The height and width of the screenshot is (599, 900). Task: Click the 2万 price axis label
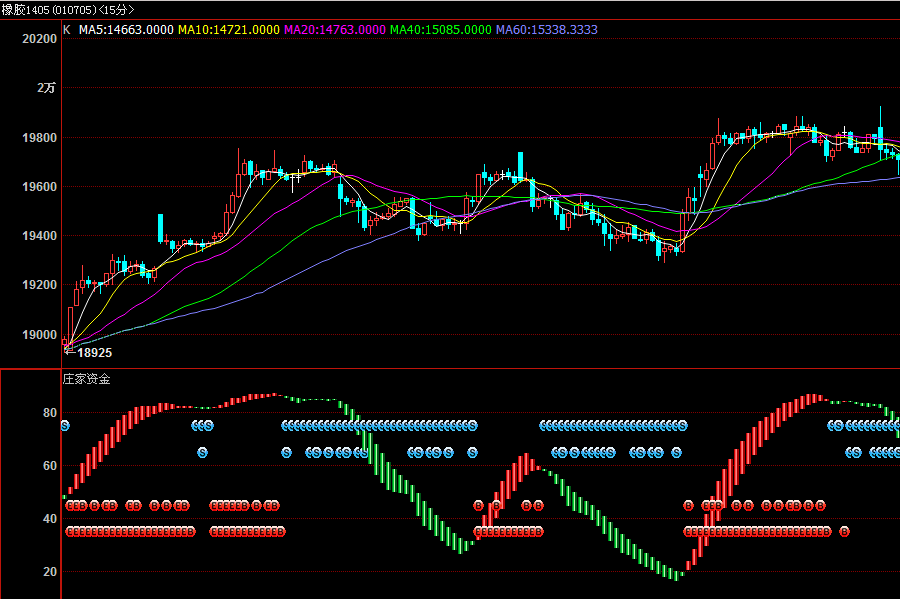click(x=46, y=88)
